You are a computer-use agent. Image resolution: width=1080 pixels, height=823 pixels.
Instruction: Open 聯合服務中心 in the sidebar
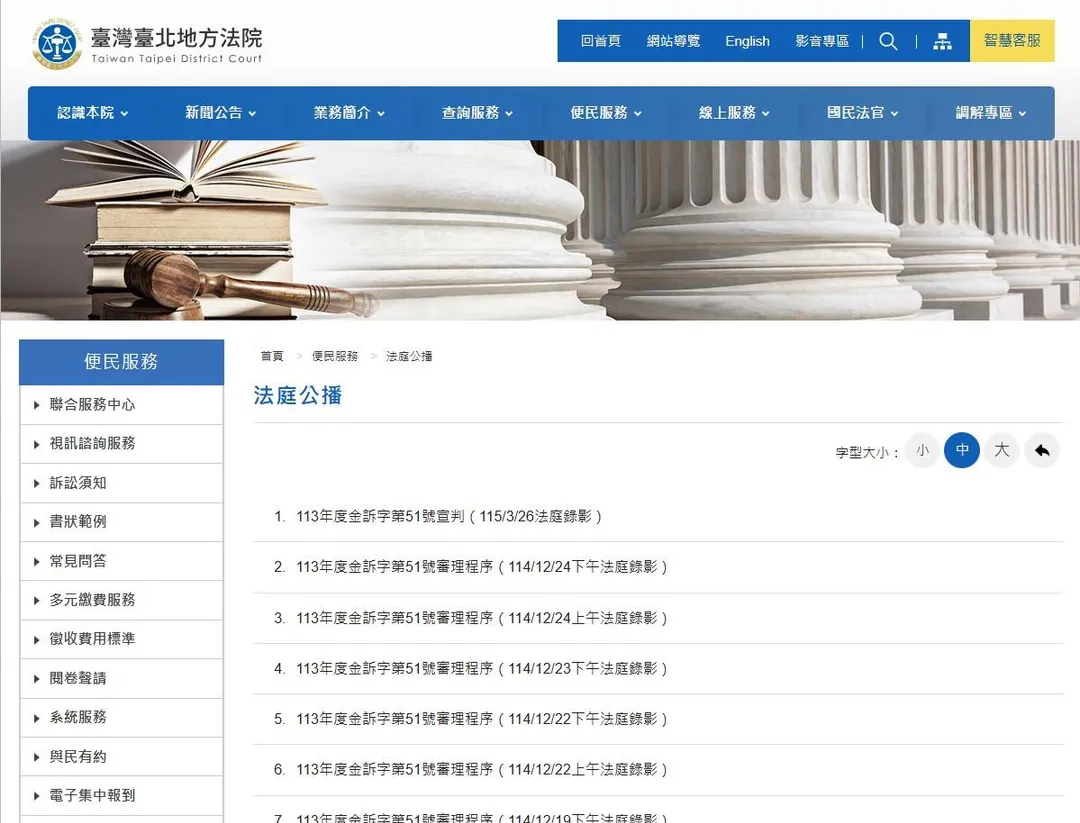121,405
